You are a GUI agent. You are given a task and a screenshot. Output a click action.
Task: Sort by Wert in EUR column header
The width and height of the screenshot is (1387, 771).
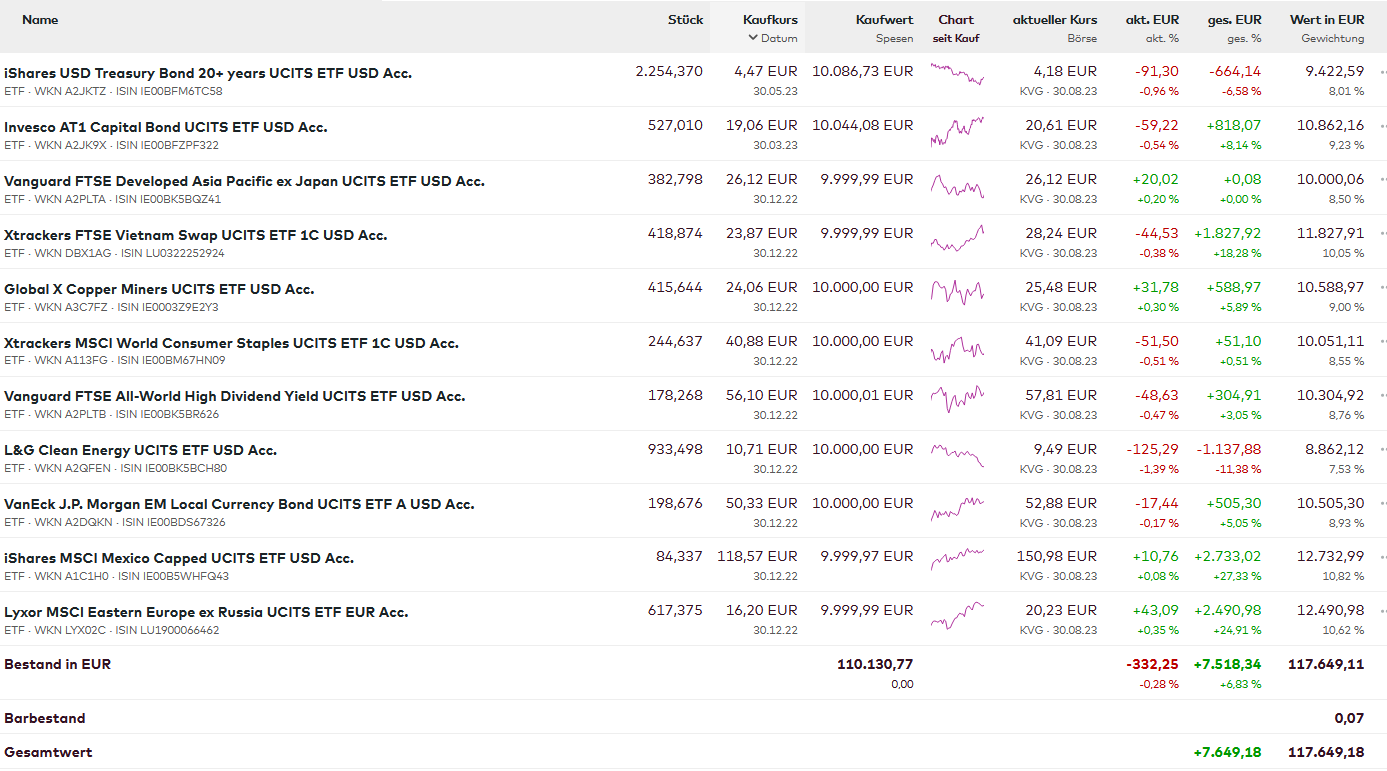(x=1326, y=20)
